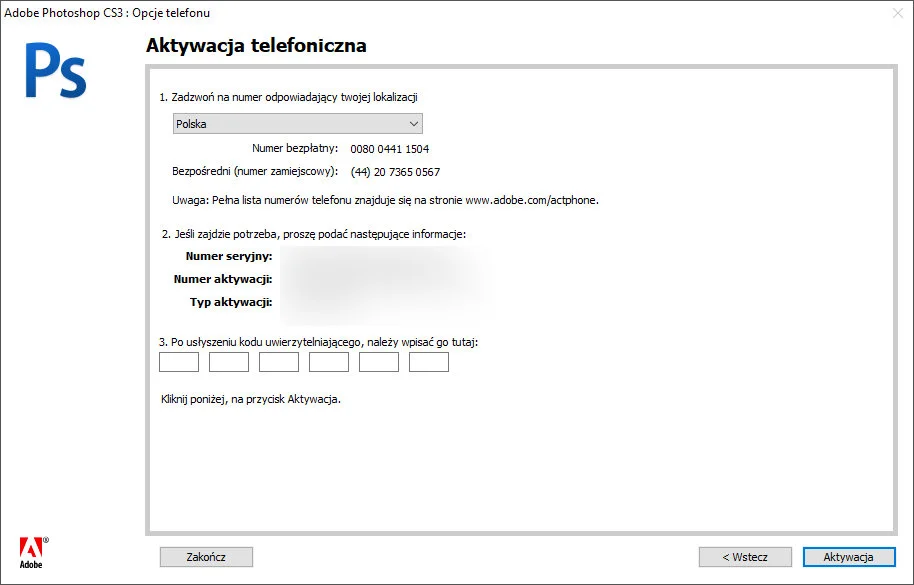914x585 pixels.
Task: Close the Opcje telefonu window
Action: [896, 13]
